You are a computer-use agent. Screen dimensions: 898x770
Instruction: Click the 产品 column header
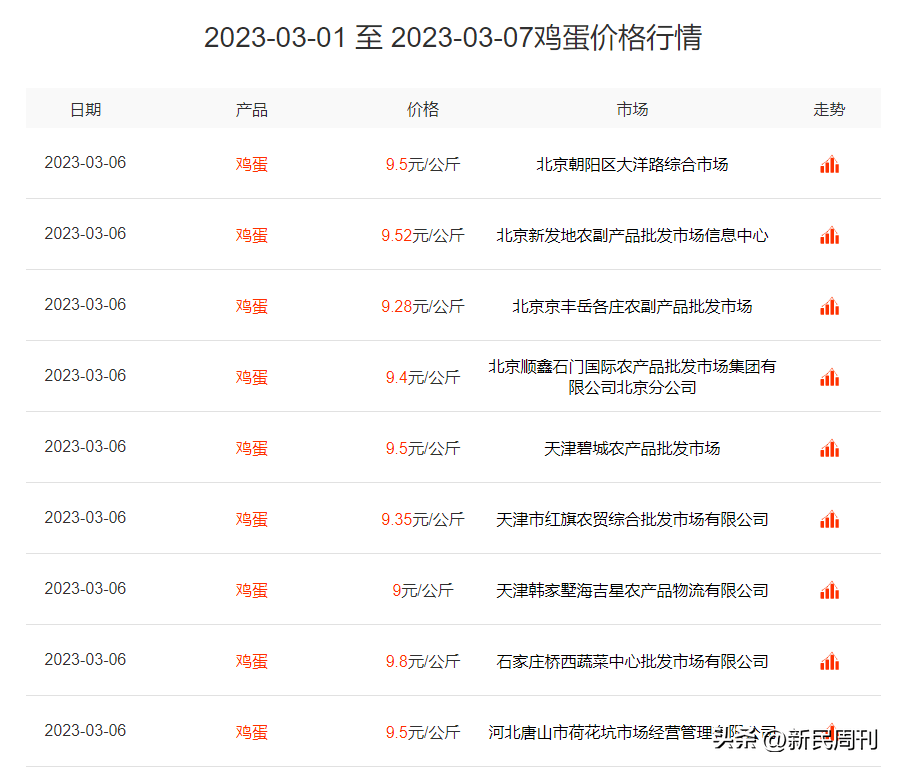pyautogui.click(x=251, y=110)
